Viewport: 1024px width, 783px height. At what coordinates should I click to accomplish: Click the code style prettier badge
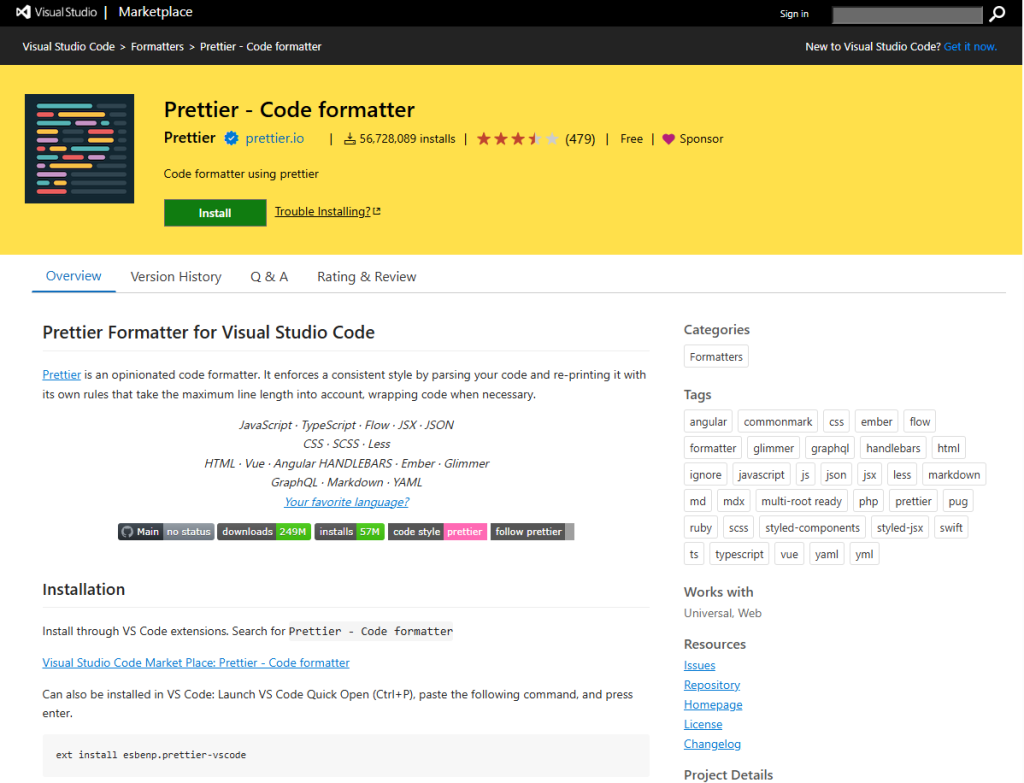(x=438, y=532)
